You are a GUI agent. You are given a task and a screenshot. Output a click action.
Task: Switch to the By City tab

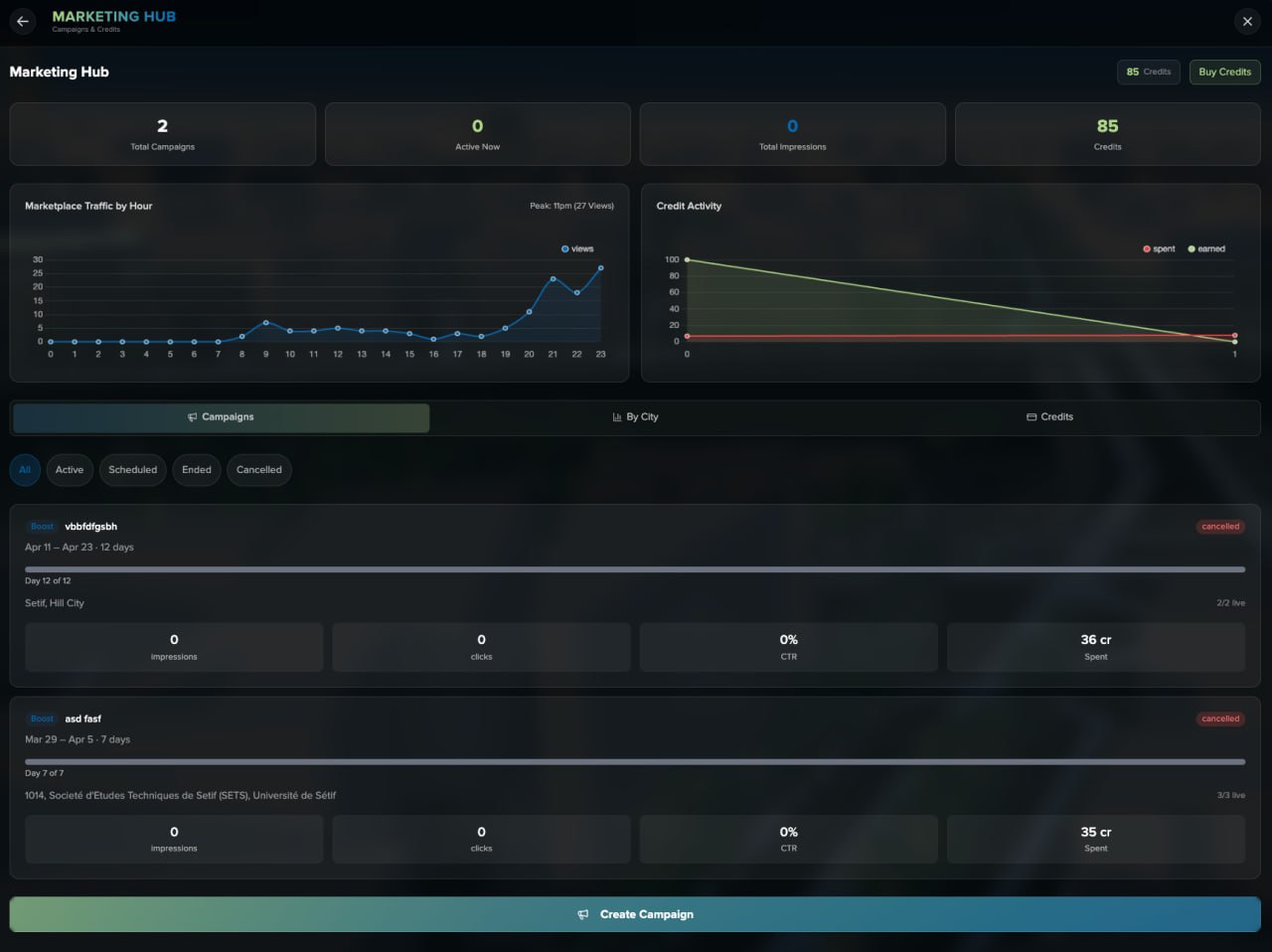coord(636,417)
